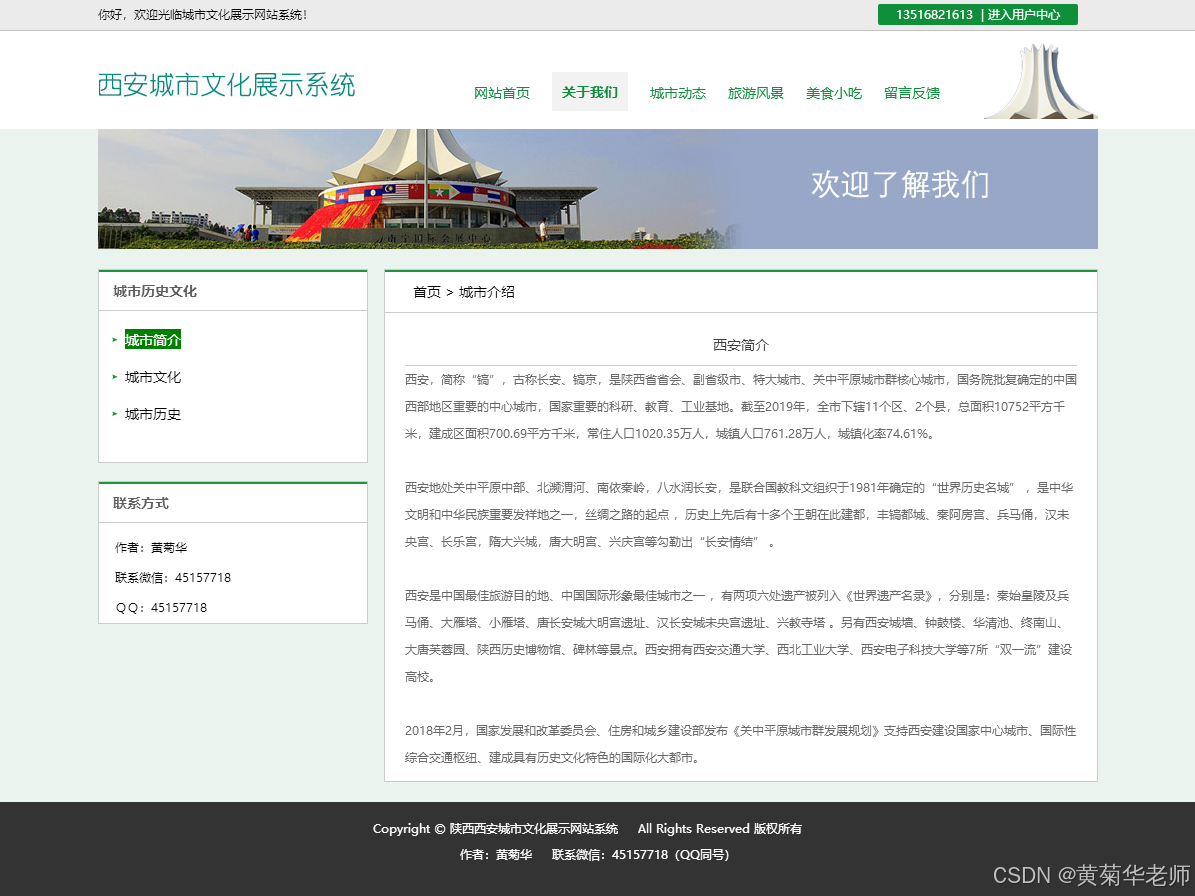Image resolution: width=1195 pixels, height=896 pixels.
Task: Click the paragraph starting with 2018年2月
Action: coord(740,744)
